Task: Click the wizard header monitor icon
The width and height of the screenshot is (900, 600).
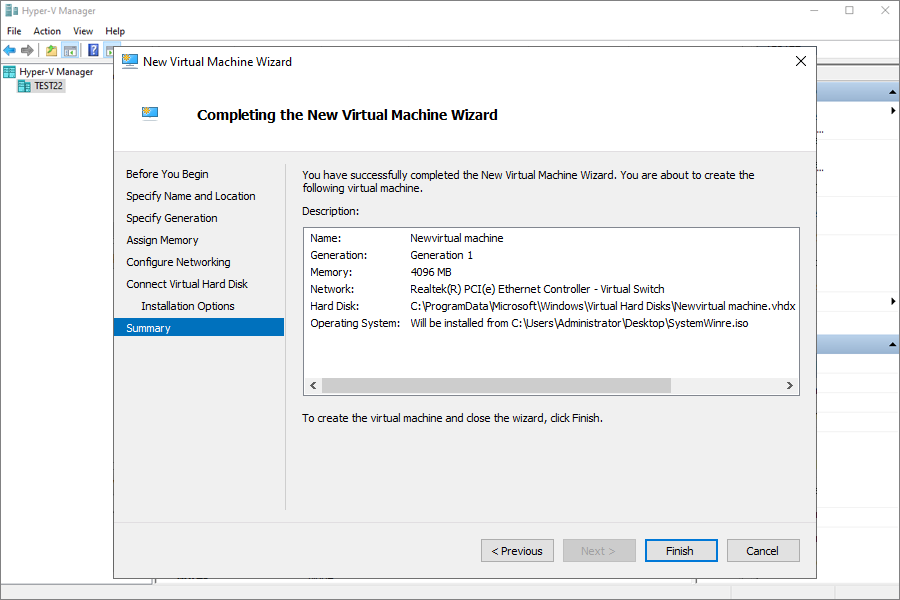Action: [x=150, y=113]
